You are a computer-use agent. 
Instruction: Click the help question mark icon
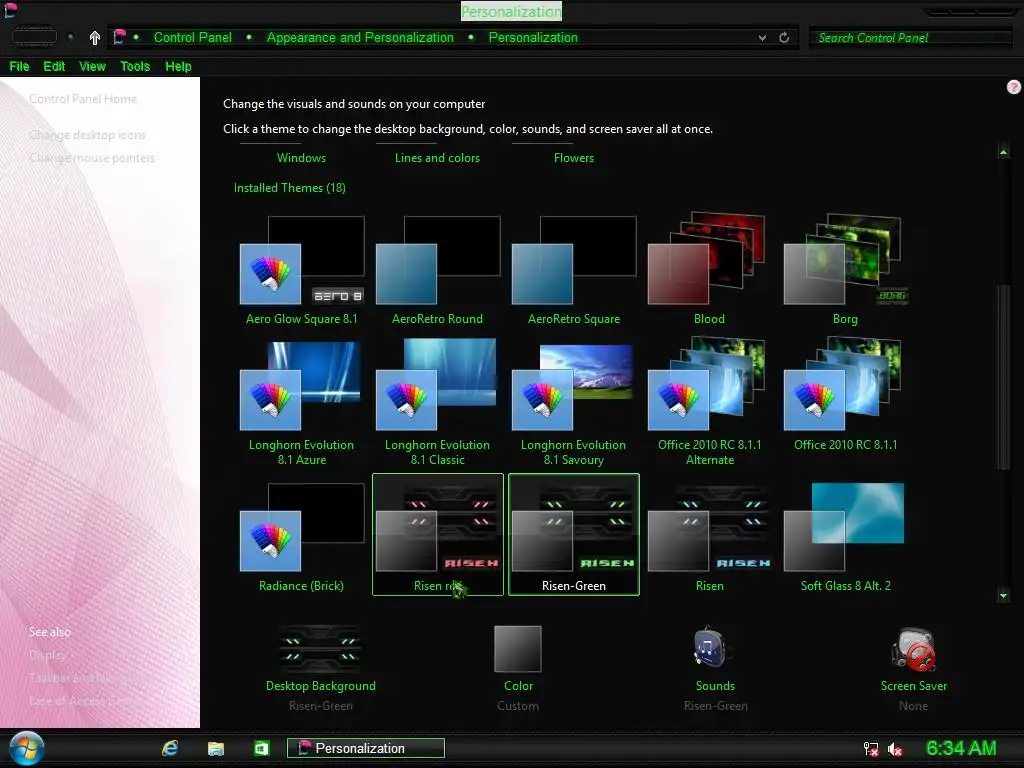[1014, 87]
